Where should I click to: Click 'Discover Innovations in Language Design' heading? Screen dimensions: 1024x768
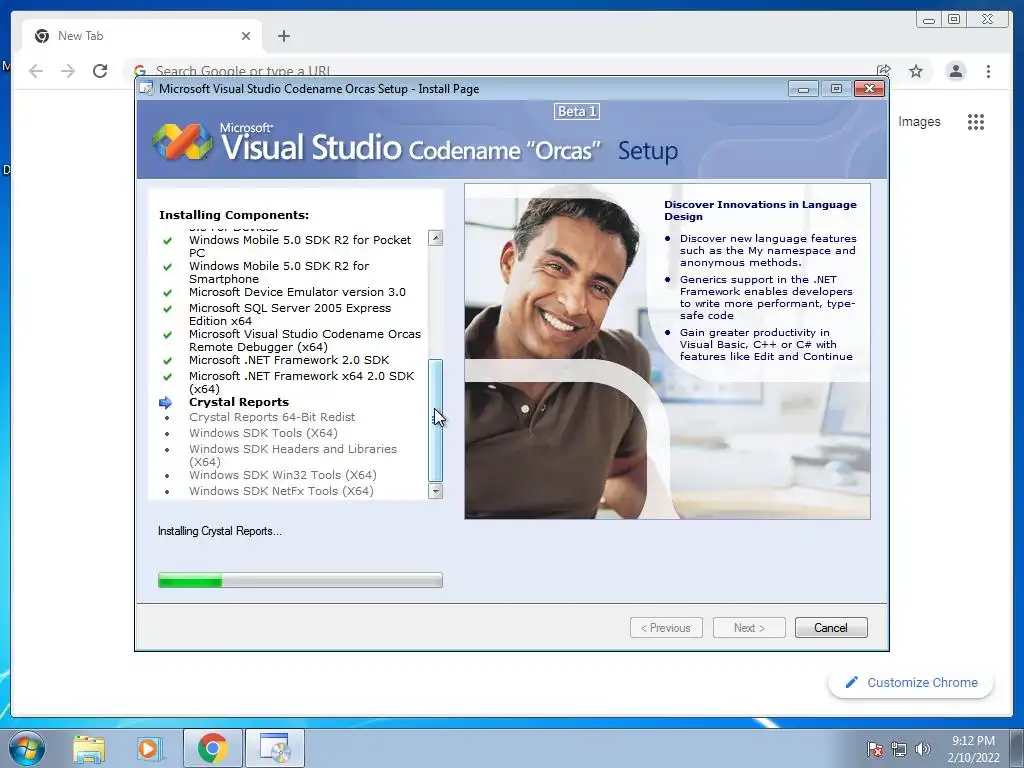click(x=760, y=210)
